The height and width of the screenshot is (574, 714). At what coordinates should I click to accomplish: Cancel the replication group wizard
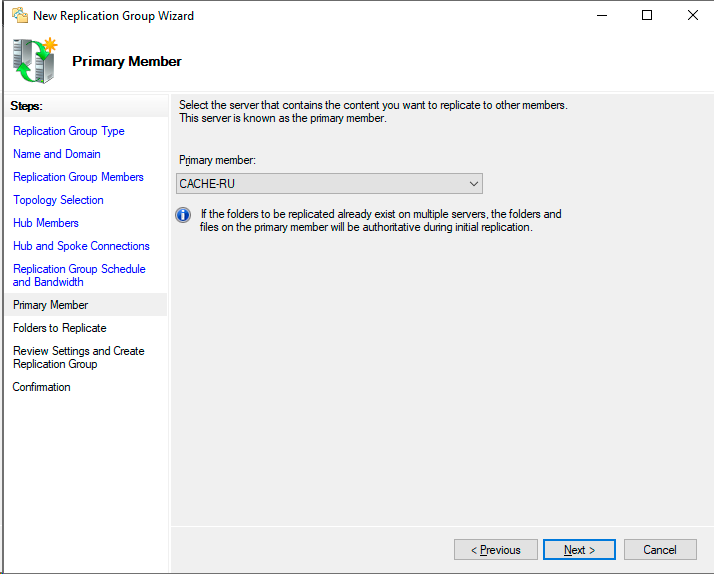660,550
